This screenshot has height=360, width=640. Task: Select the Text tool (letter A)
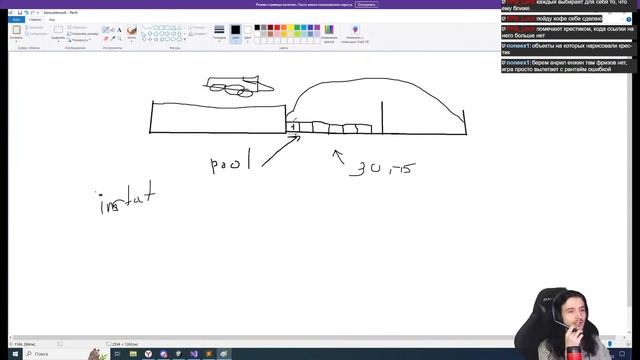coord(119,30)
